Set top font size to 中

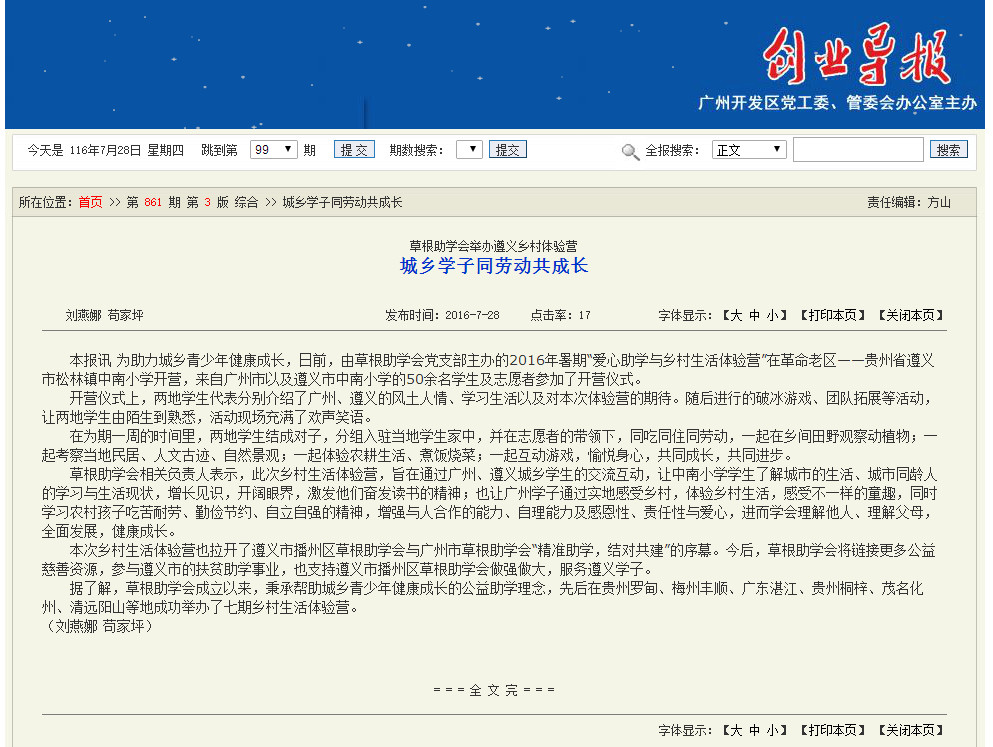click(x=754, y=315)
